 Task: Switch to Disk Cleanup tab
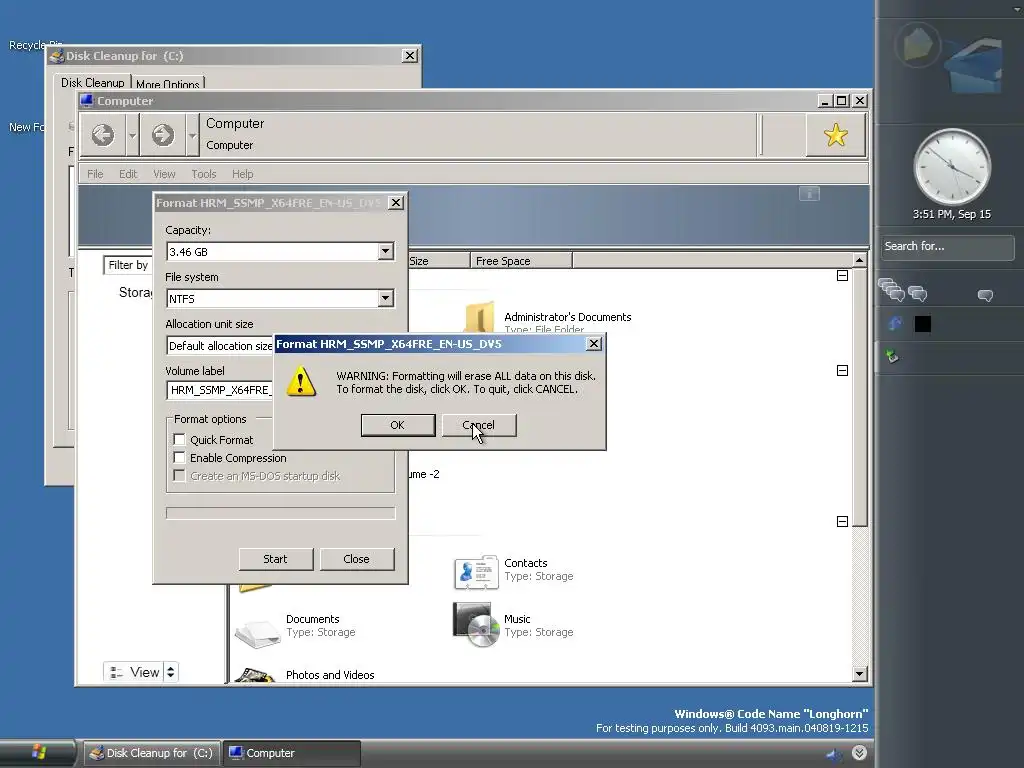93,82
